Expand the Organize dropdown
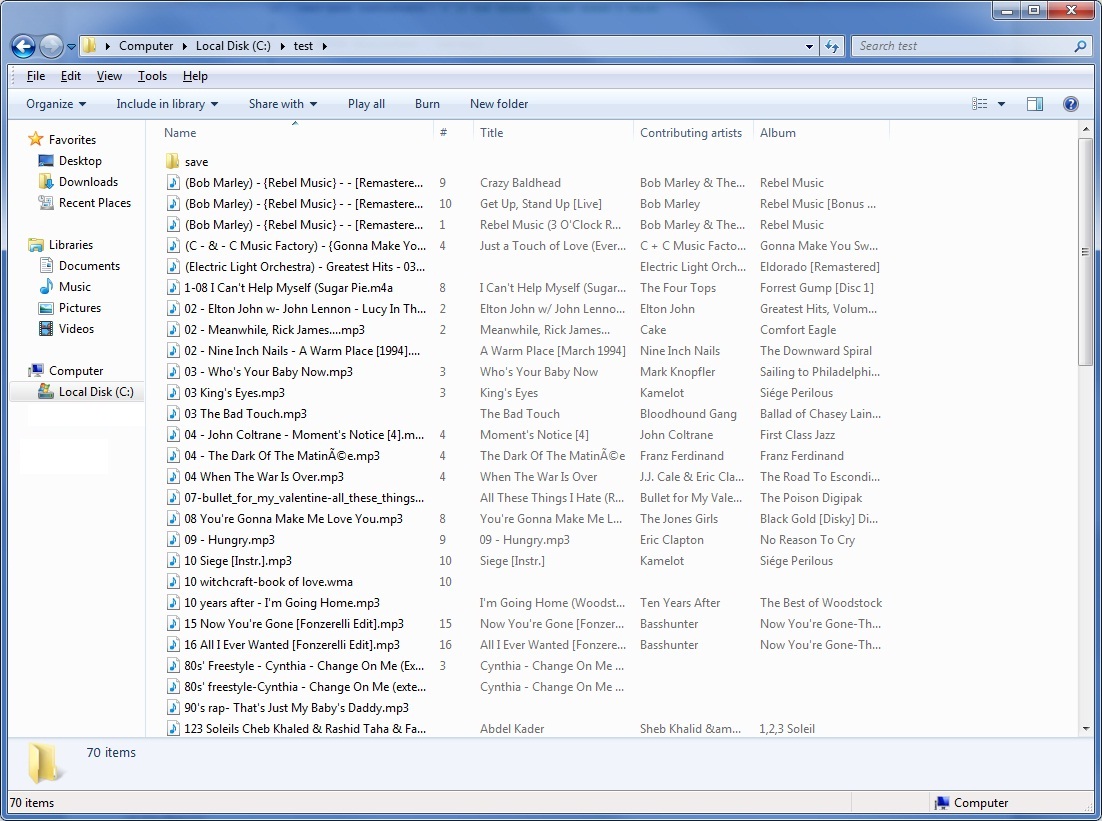This screenshot has width=1102, height=821. pyautogui.click(x=55, y=103)
